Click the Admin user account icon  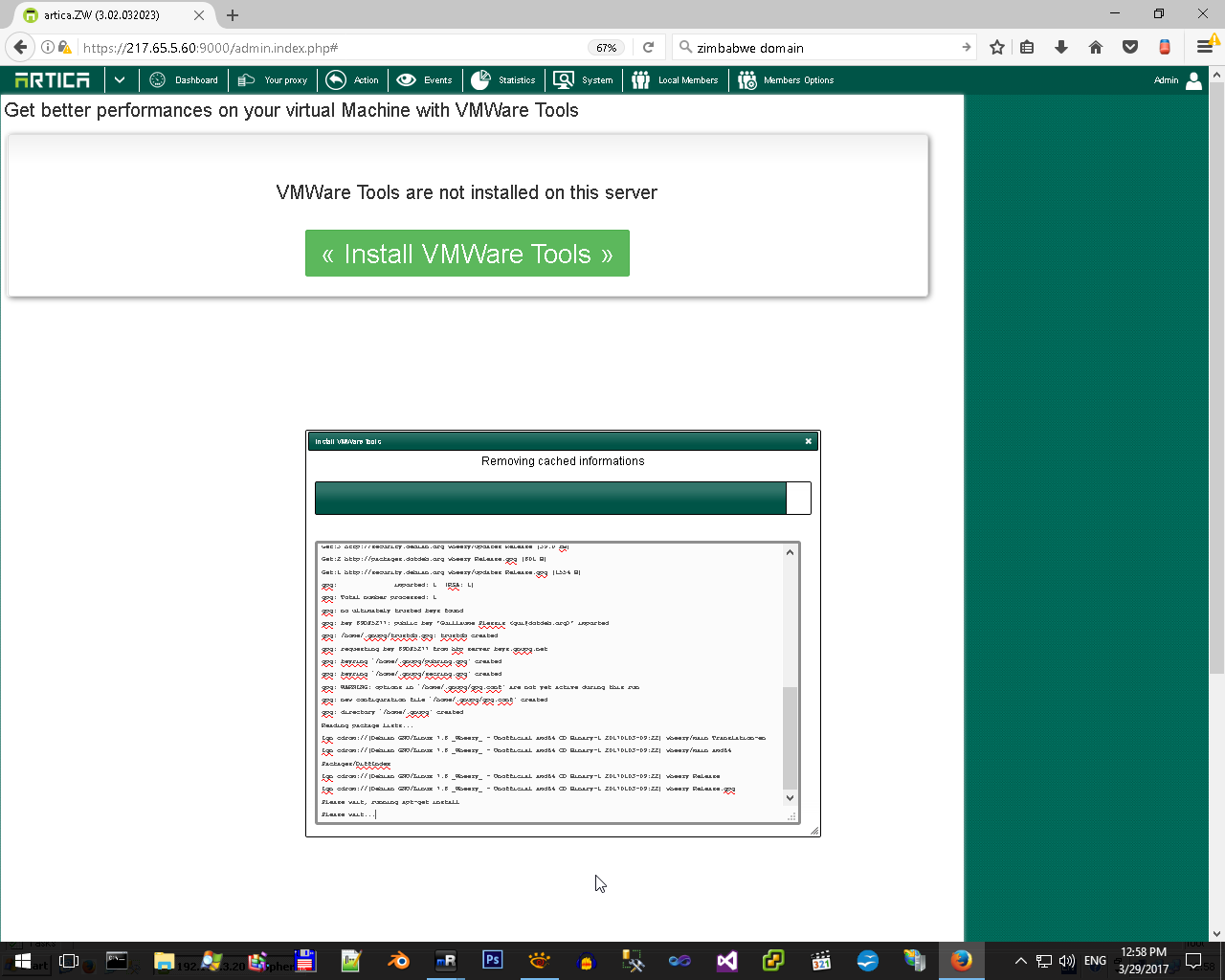point(1193,80)
